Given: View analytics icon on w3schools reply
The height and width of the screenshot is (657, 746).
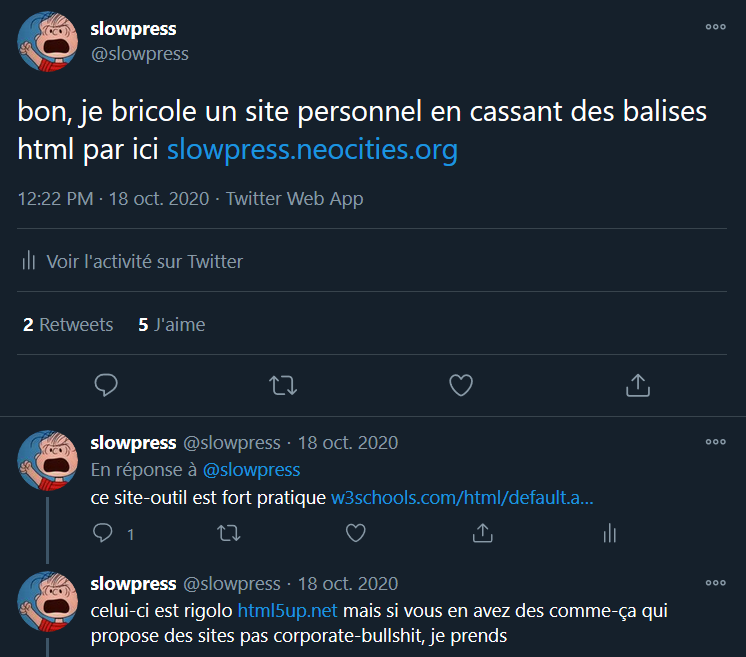Looking at the screenshot, I should (608, 534).
